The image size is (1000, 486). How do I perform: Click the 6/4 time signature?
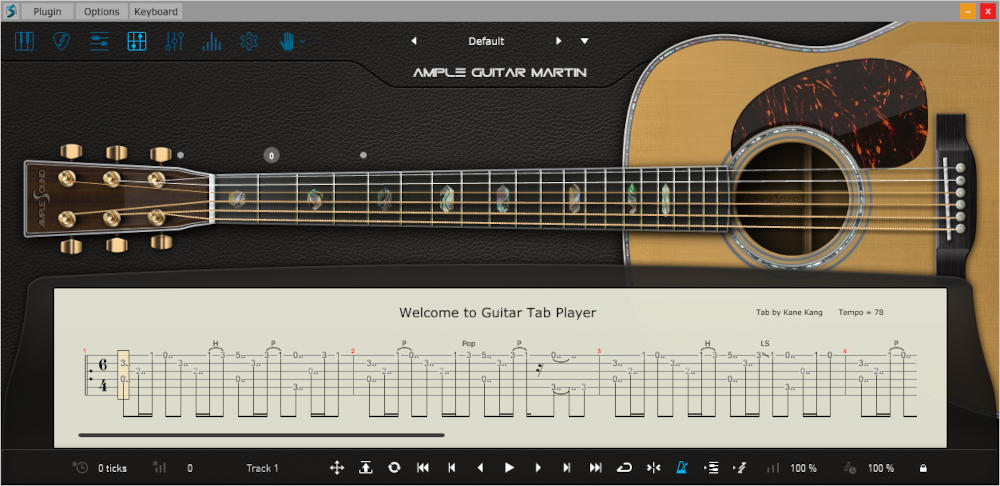coord(103,375)
